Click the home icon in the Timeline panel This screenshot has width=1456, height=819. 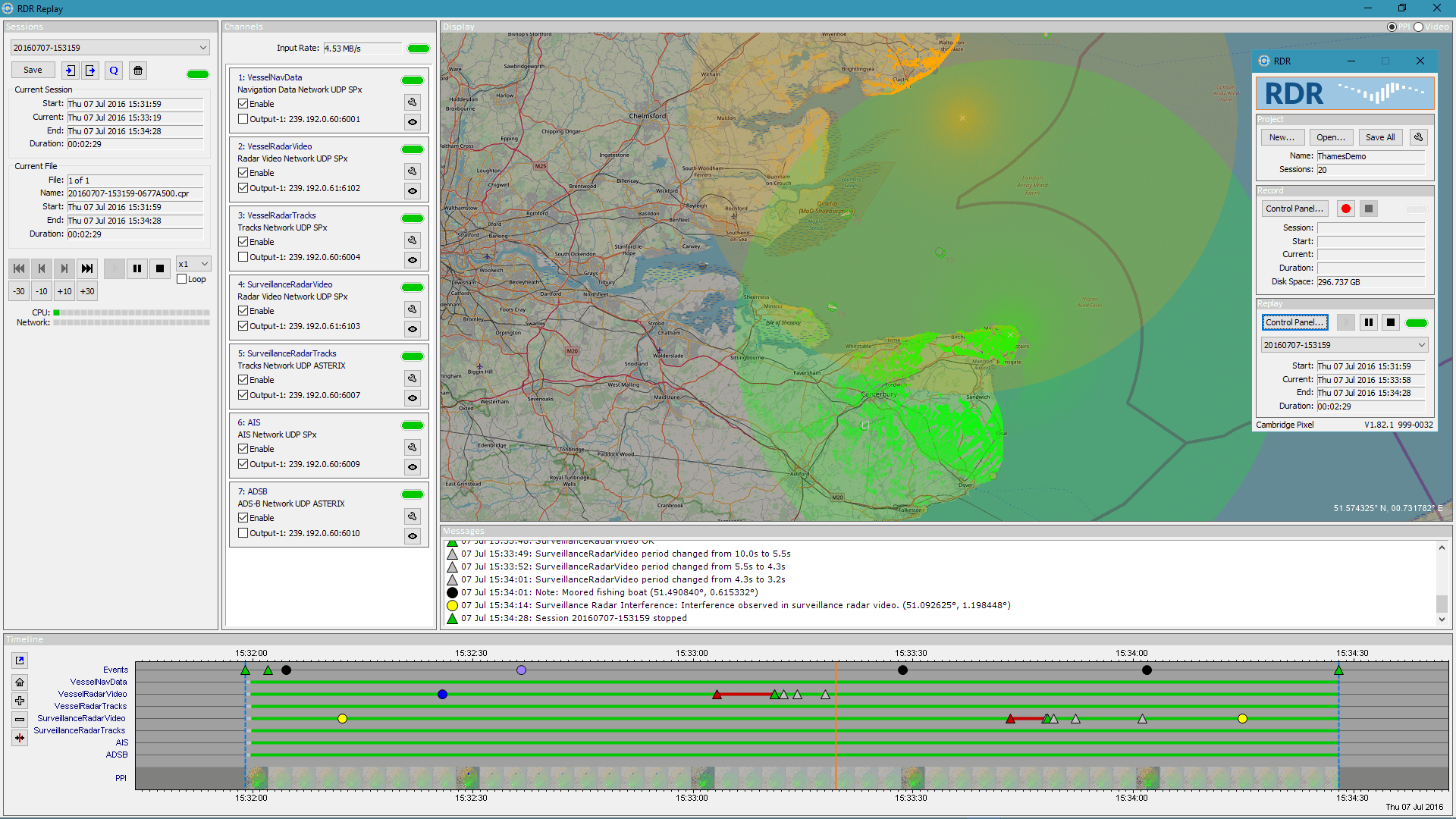[19, 681]
